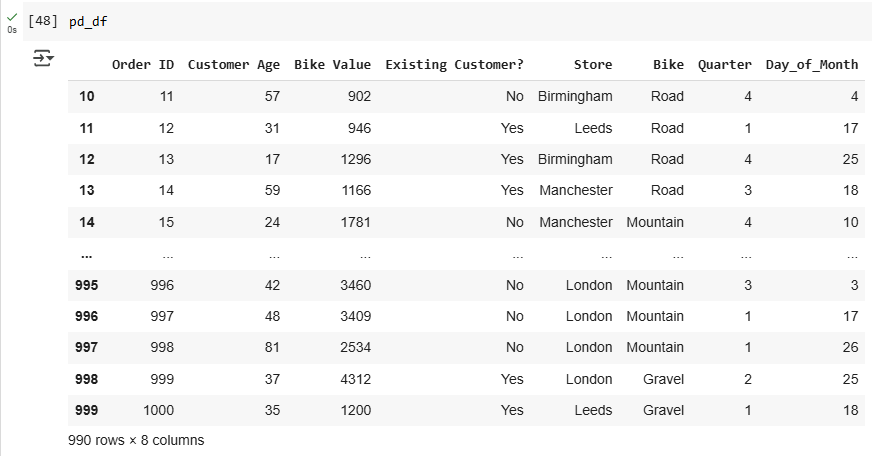Click the 990 rows × 8 columns summary
The width and height of the screenshot is (872, 456).
tap(136, 440)
